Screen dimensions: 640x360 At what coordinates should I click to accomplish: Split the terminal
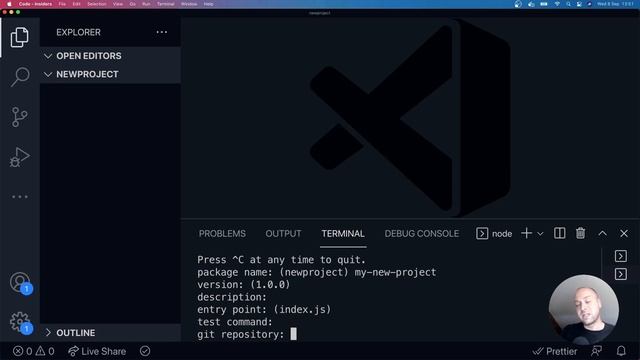(x=560, y=233)
